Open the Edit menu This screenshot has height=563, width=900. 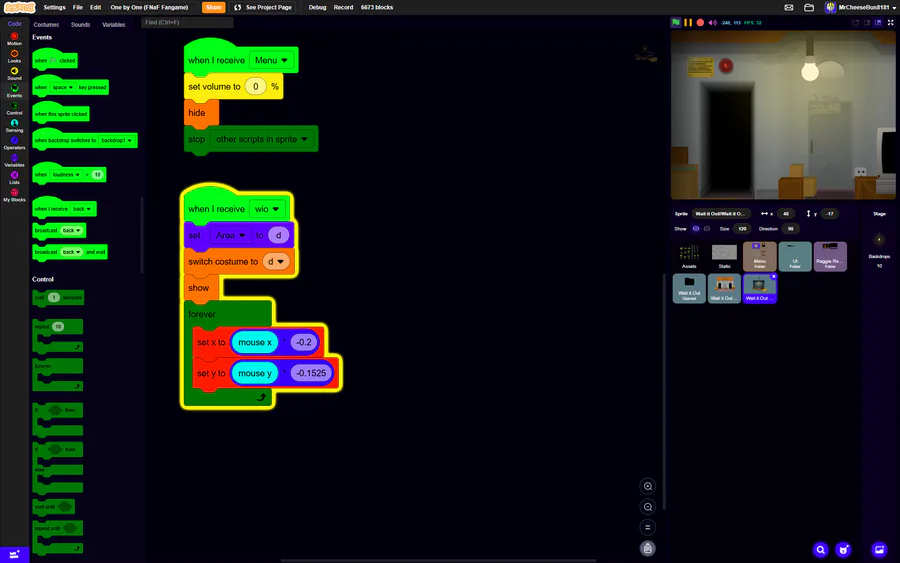(x=95, y=7)
